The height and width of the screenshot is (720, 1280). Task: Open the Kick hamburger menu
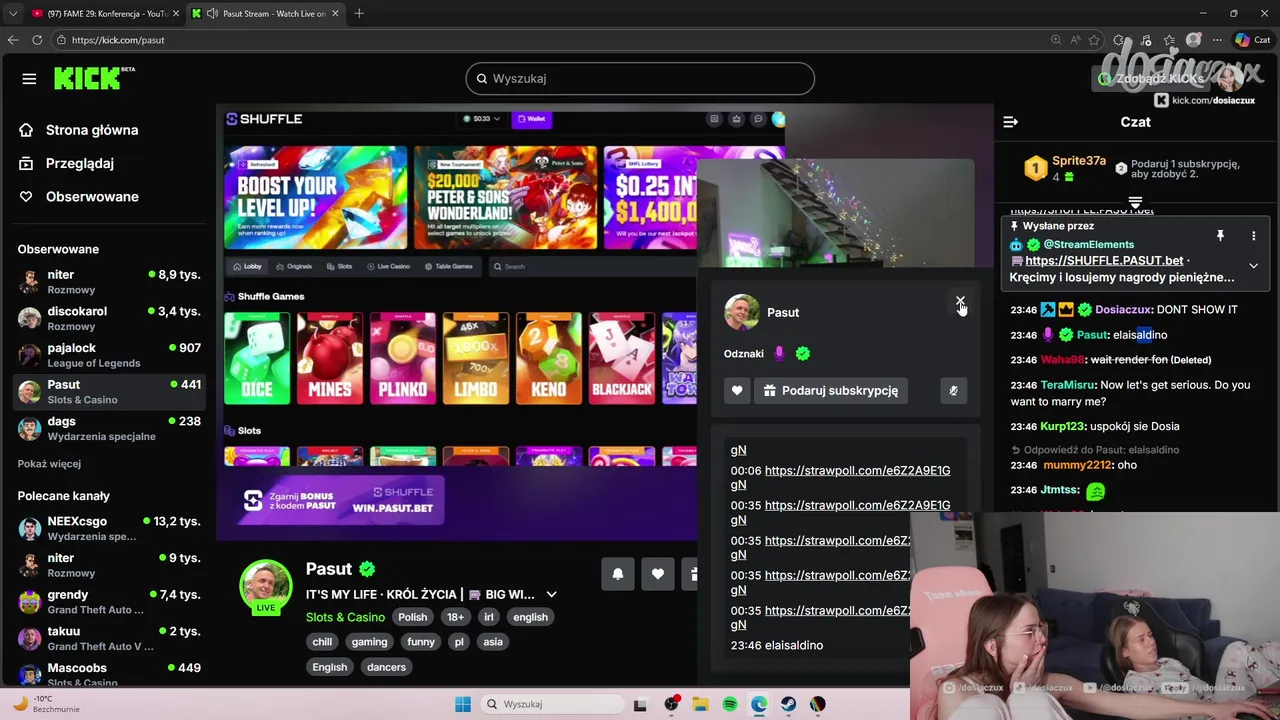(x=29, y=79)
